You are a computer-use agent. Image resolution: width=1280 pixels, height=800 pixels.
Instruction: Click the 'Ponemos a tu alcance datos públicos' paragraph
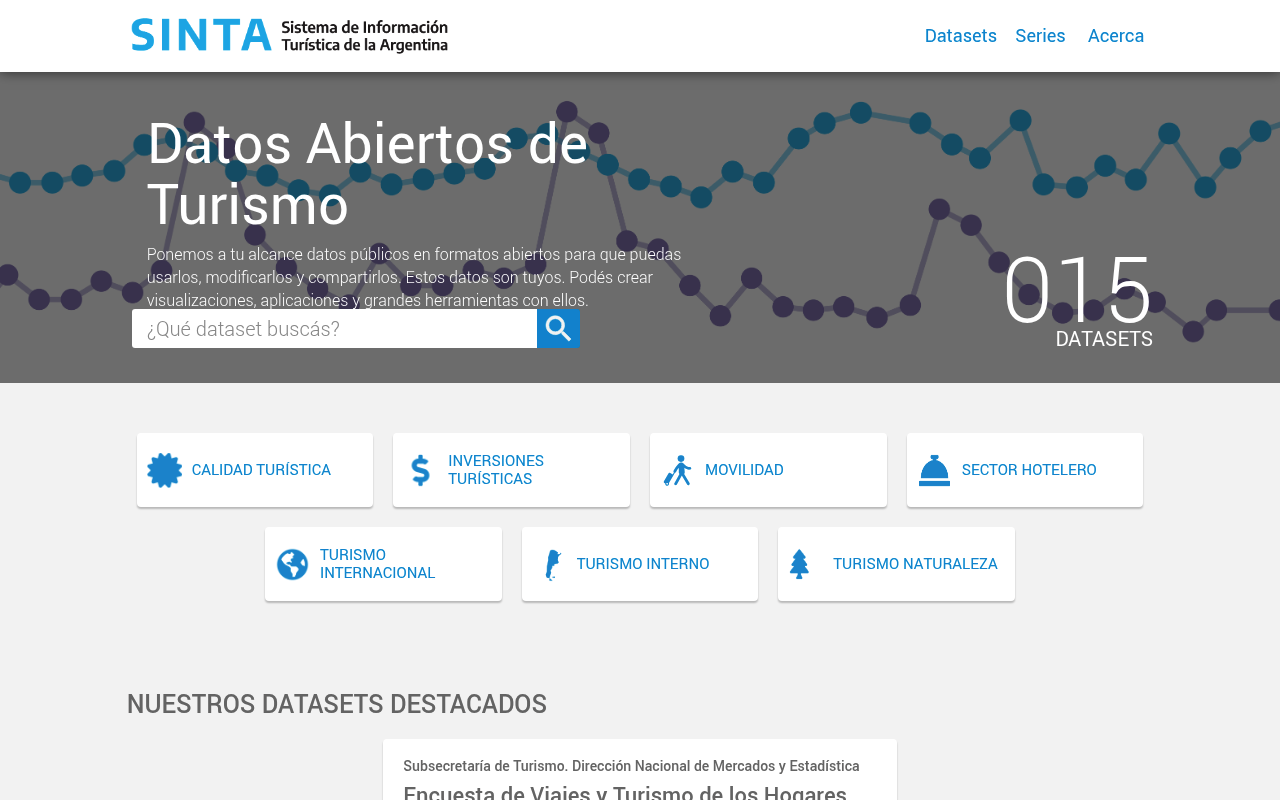[414, 277]
